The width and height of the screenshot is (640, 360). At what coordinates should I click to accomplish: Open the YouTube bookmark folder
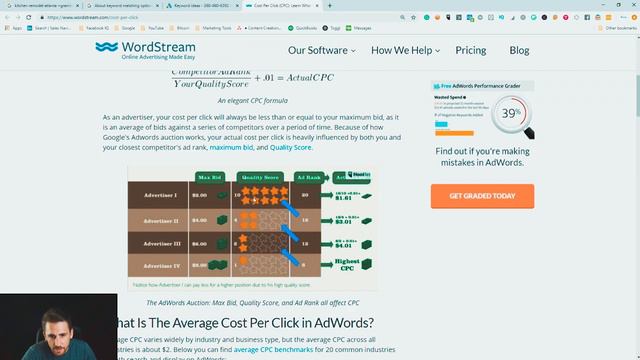[152, 28]
